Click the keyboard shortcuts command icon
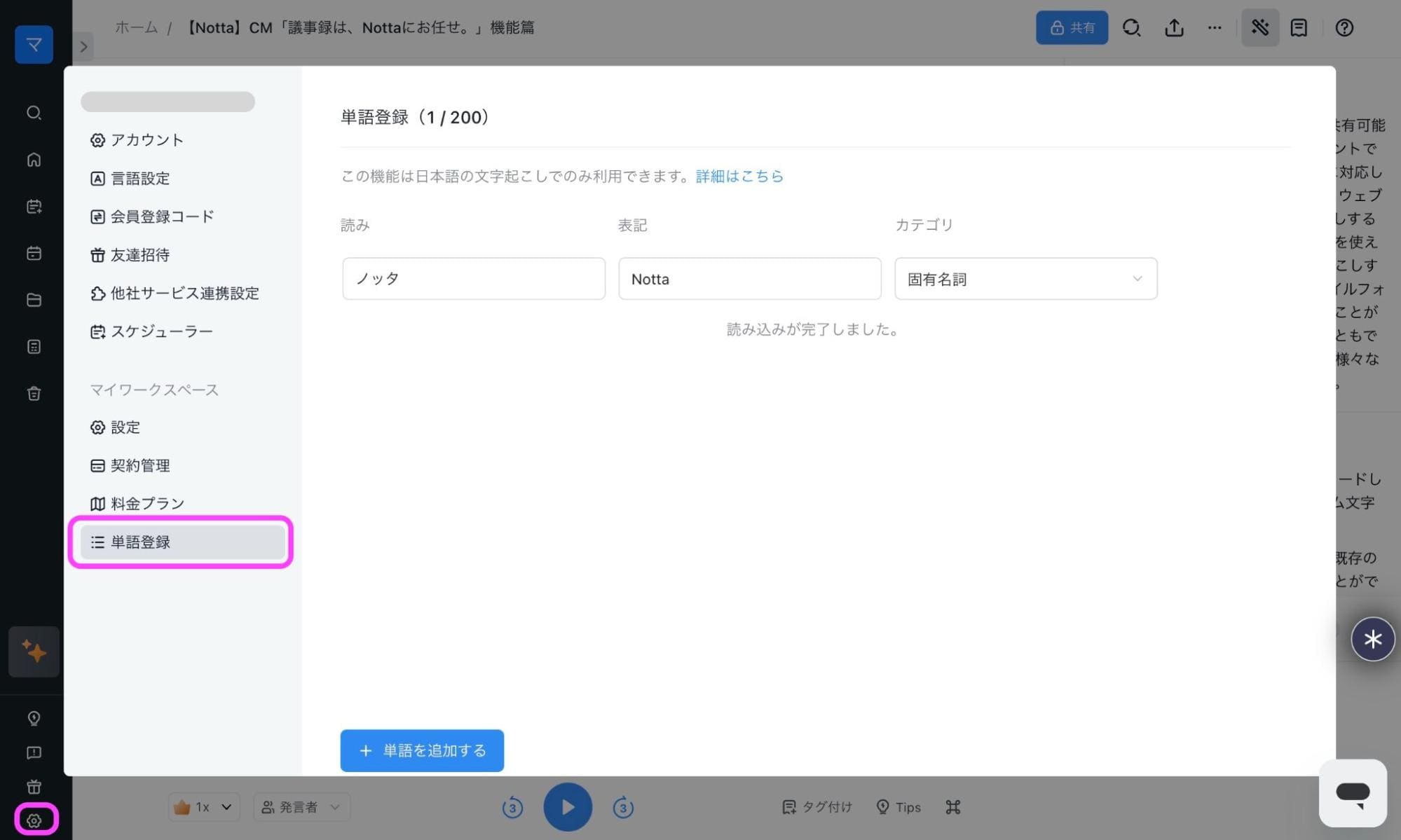The image size is (1401, 840). coord(952,807)
